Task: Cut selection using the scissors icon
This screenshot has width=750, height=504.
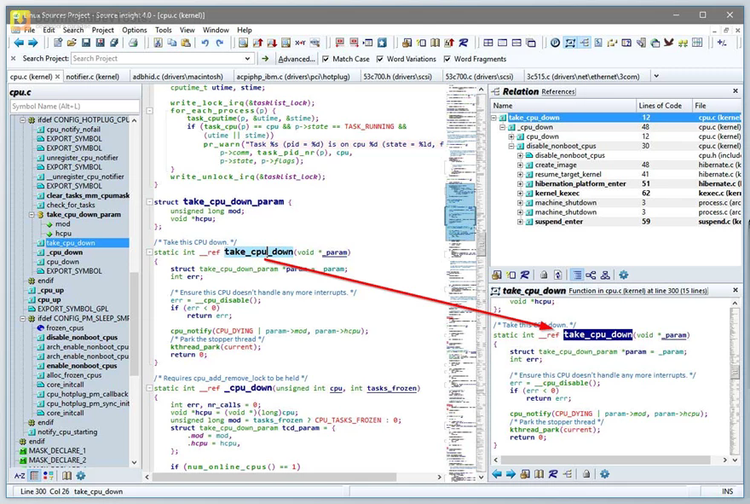Action: [x=158, y=43]
